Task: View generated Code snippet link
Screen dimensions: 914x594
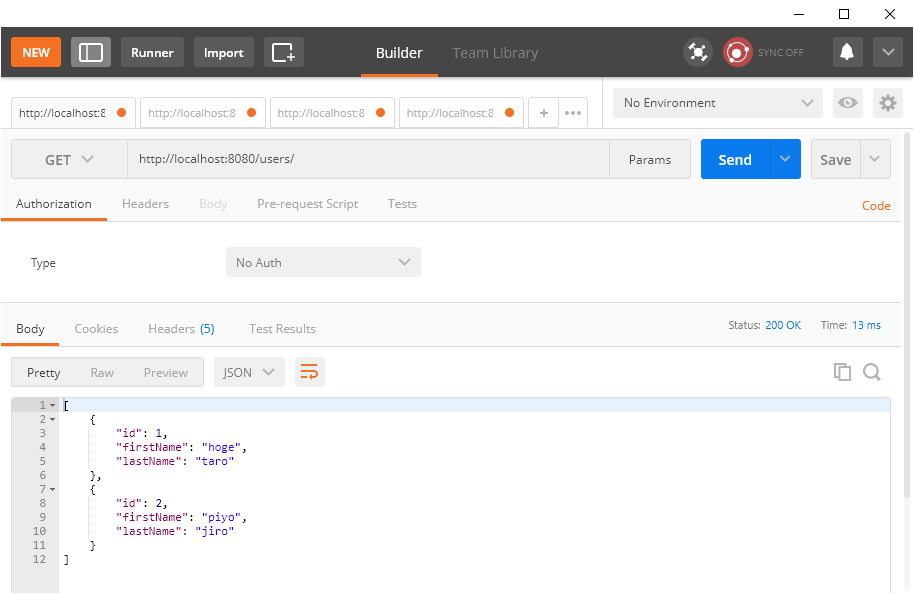Action: (x=876, y=206)
